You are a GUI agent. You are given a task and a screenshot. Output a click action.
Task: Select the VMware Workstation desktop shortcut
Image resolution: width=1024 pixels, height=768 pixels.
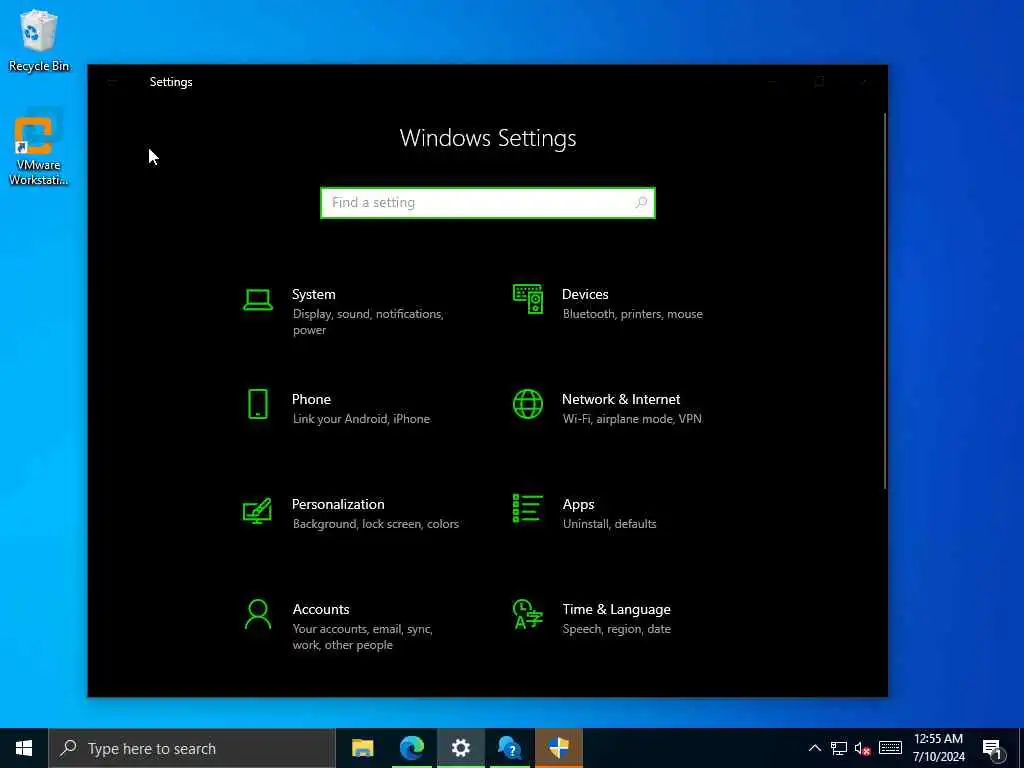(x=39, y=148)
